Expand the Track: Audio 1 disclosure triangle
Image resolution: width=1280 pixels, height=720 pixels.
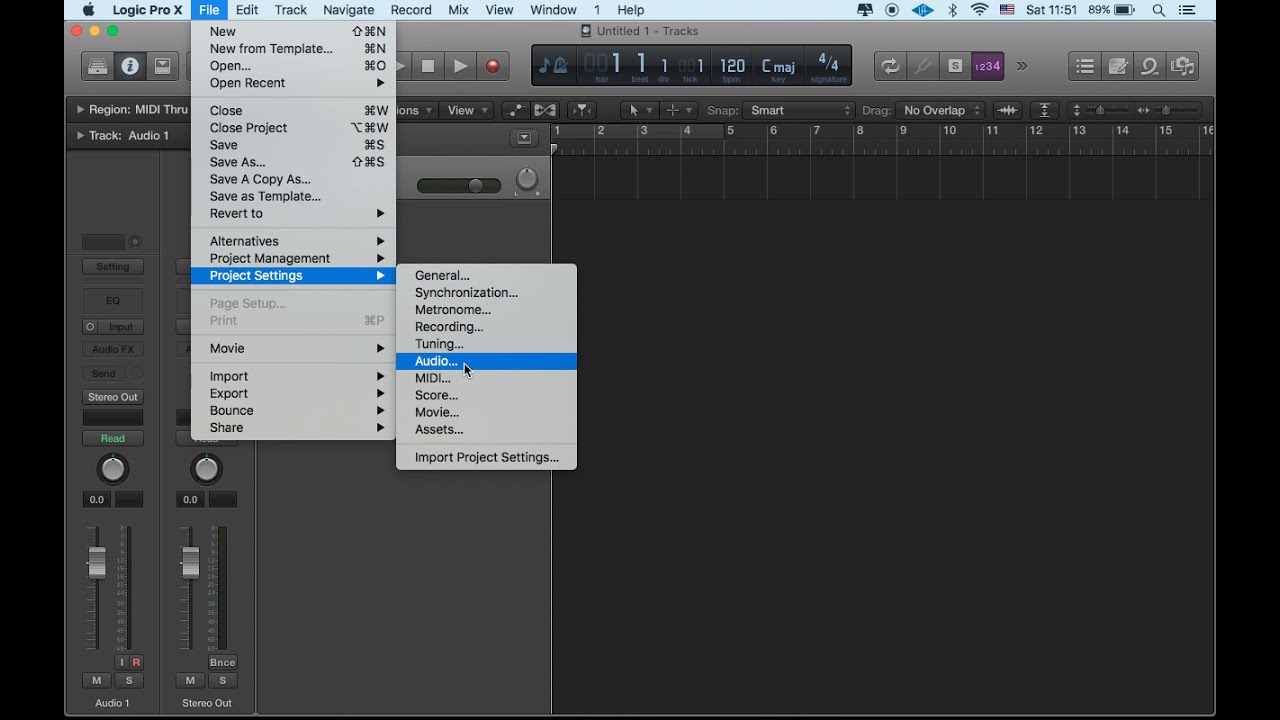tap(80, 135)
